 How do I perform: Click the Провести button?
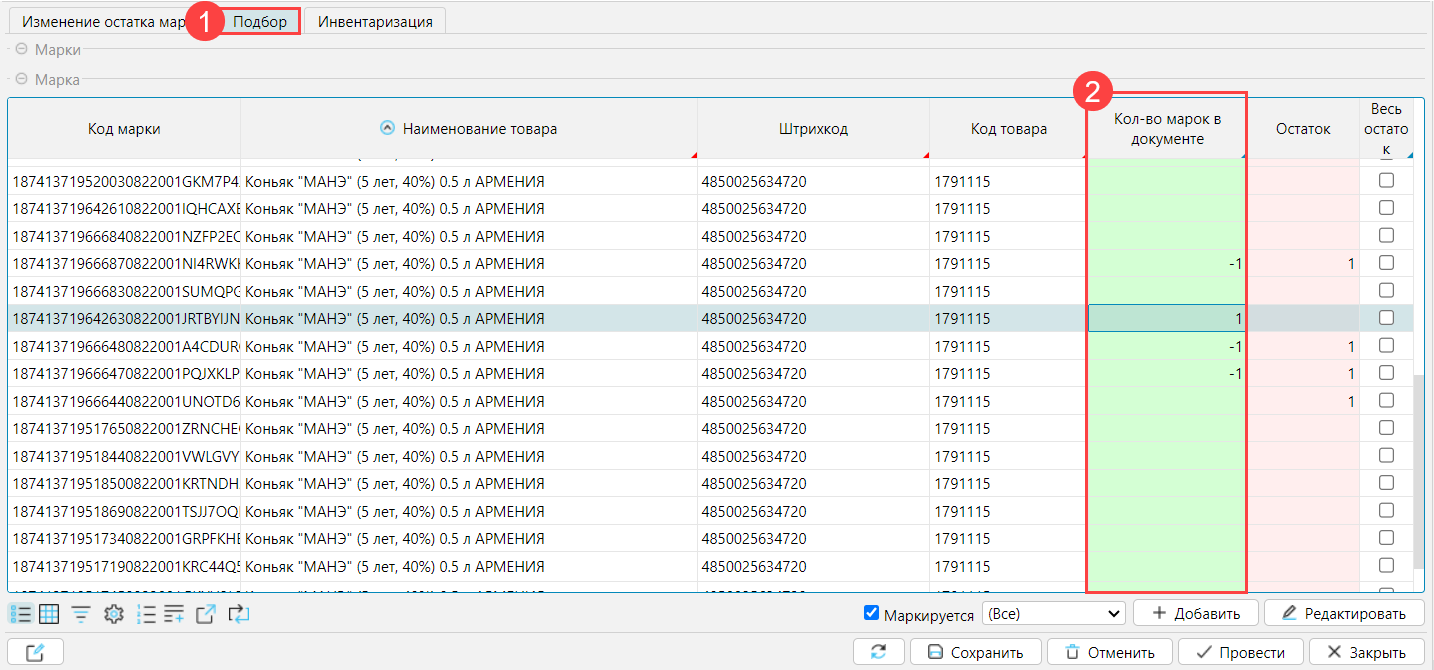(x=1240, y=652)
